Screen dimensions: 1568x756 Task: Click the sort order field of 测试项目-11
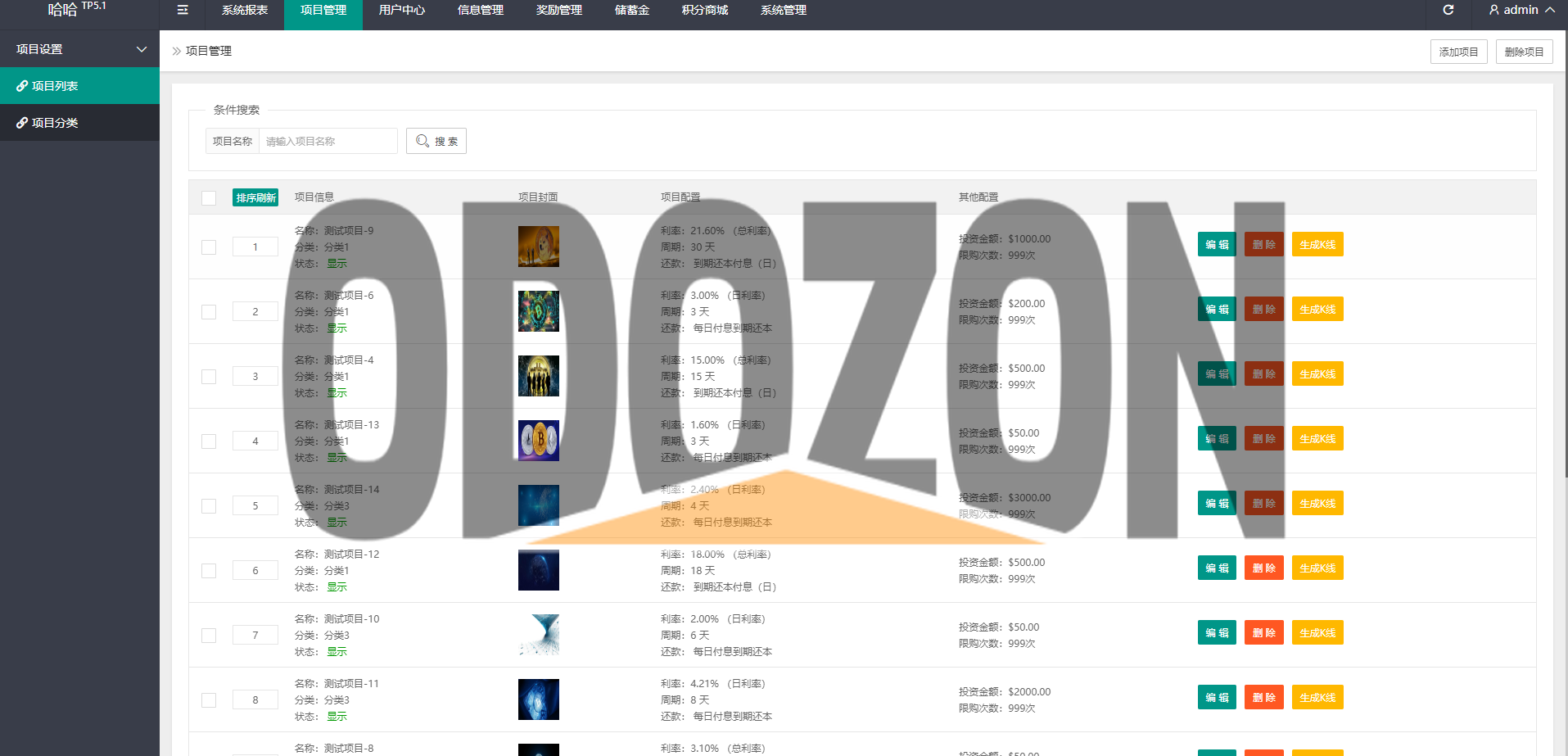[x=255, y=699]
